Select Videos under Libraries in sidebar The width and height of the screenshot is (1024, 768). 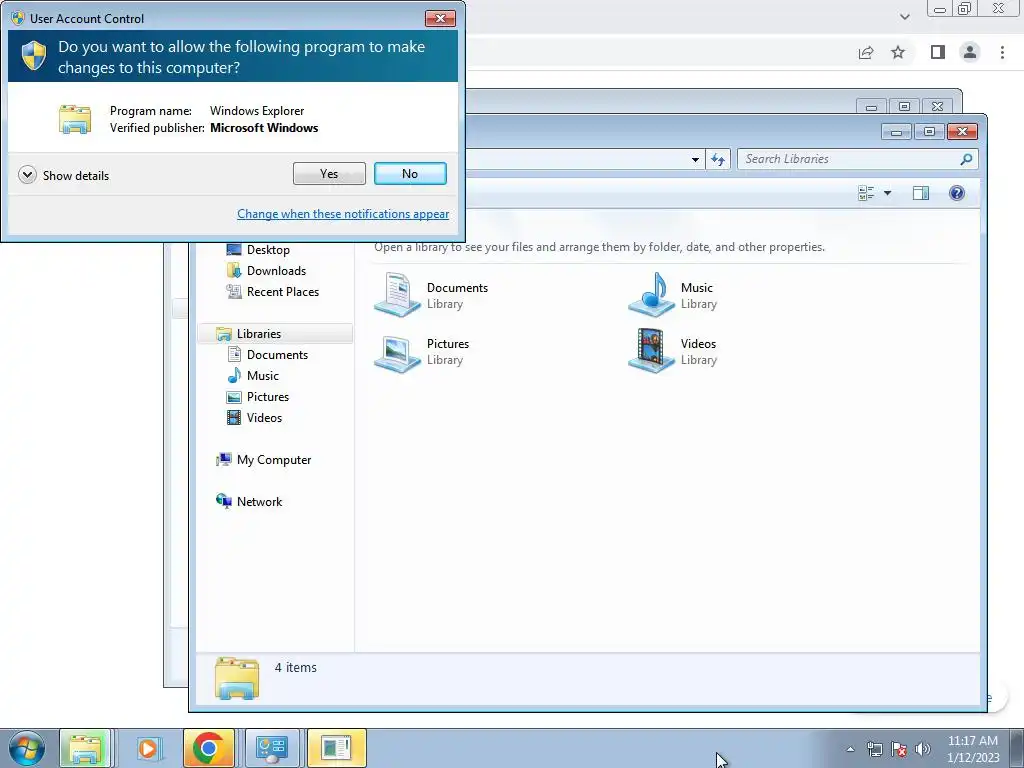pyautogui.click(x=264, y=417)
